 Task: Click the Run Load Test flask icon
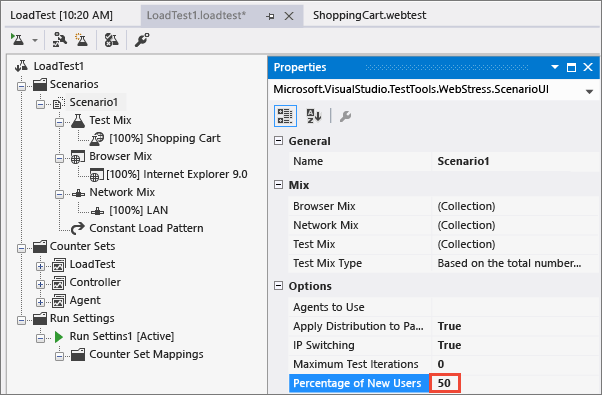click(17, 40)
